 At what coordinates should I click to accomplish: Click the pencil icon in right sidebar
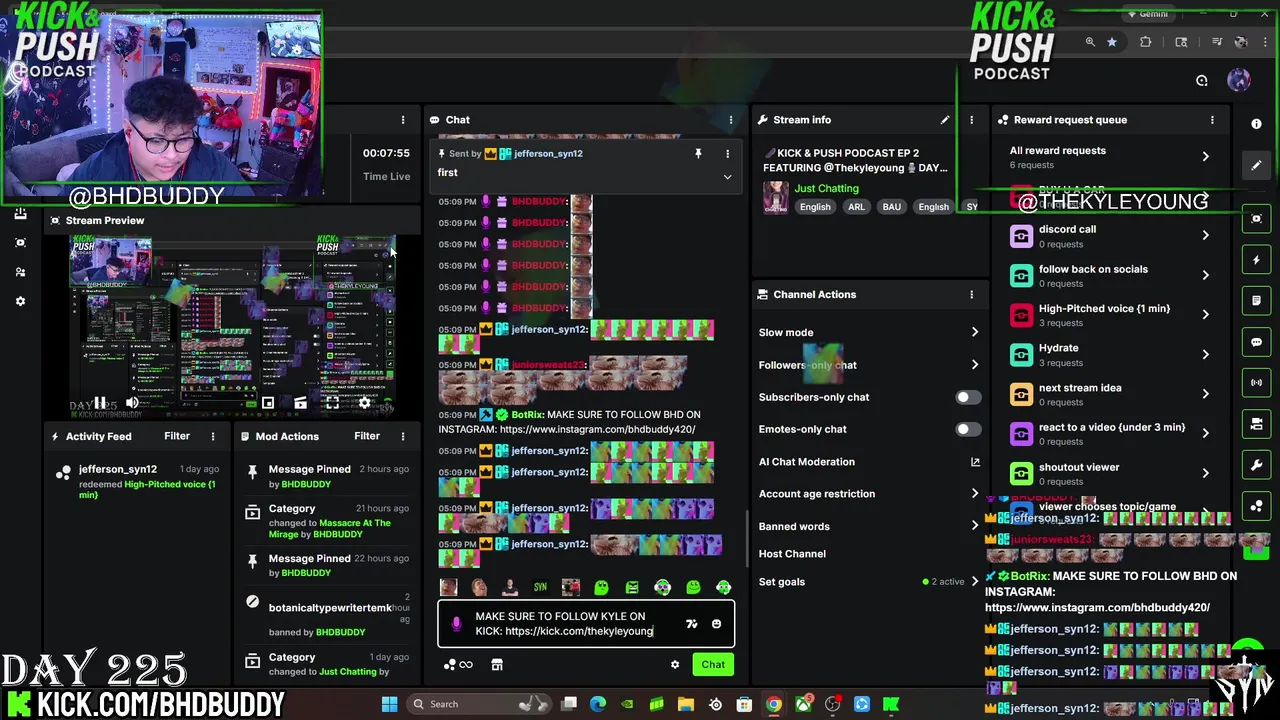(x=1256, y=165)
